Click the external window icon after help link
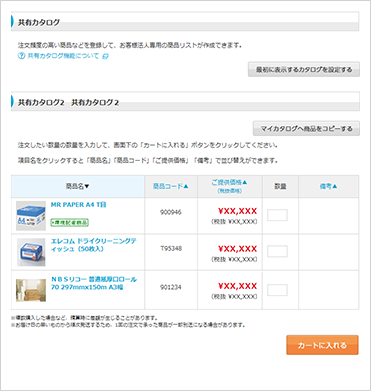The height and width of the screenshot is (391, 371). [x=105, y=56]
